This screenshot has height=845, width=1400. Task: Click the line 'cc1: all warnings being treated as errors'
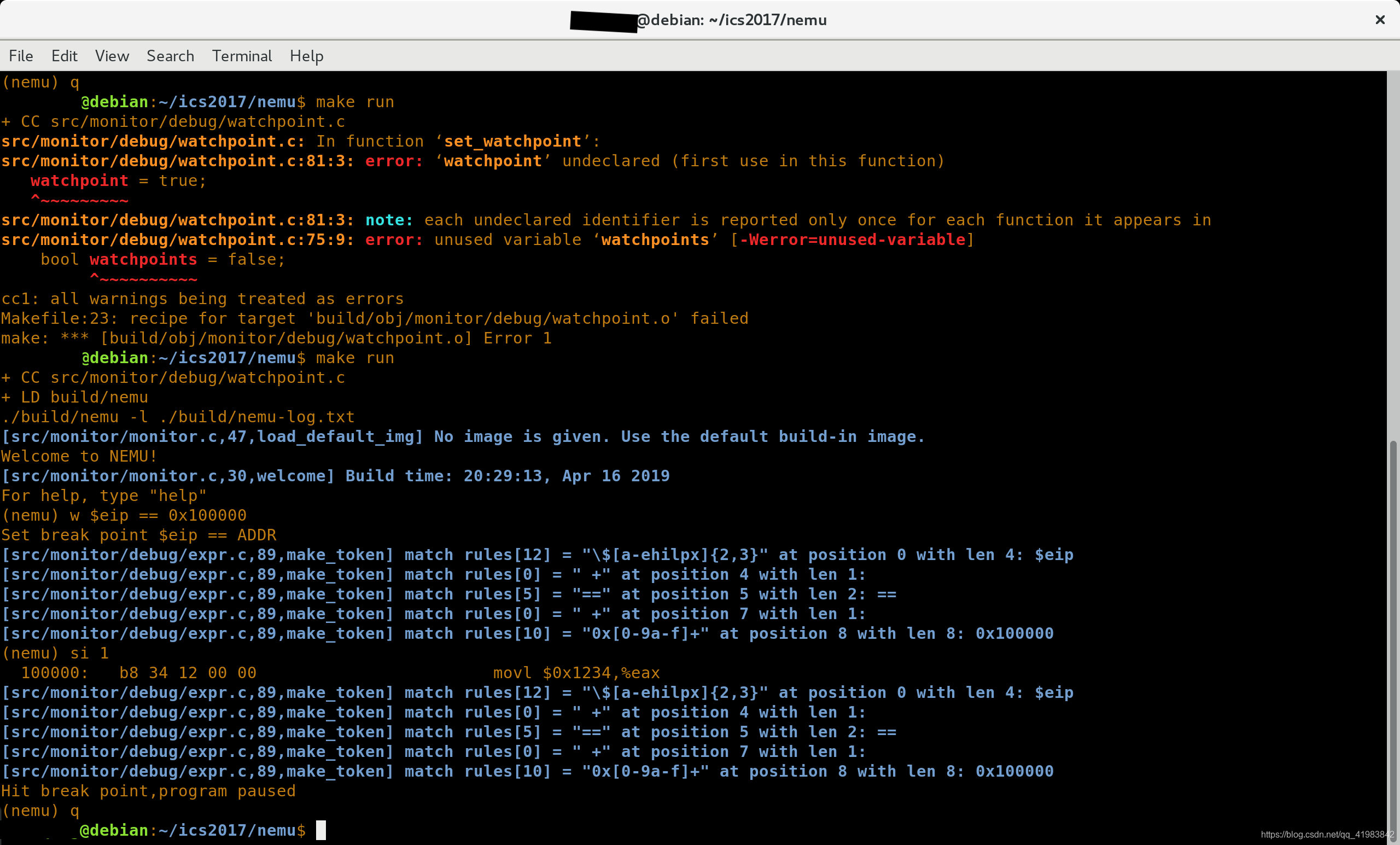pos(202,299)
